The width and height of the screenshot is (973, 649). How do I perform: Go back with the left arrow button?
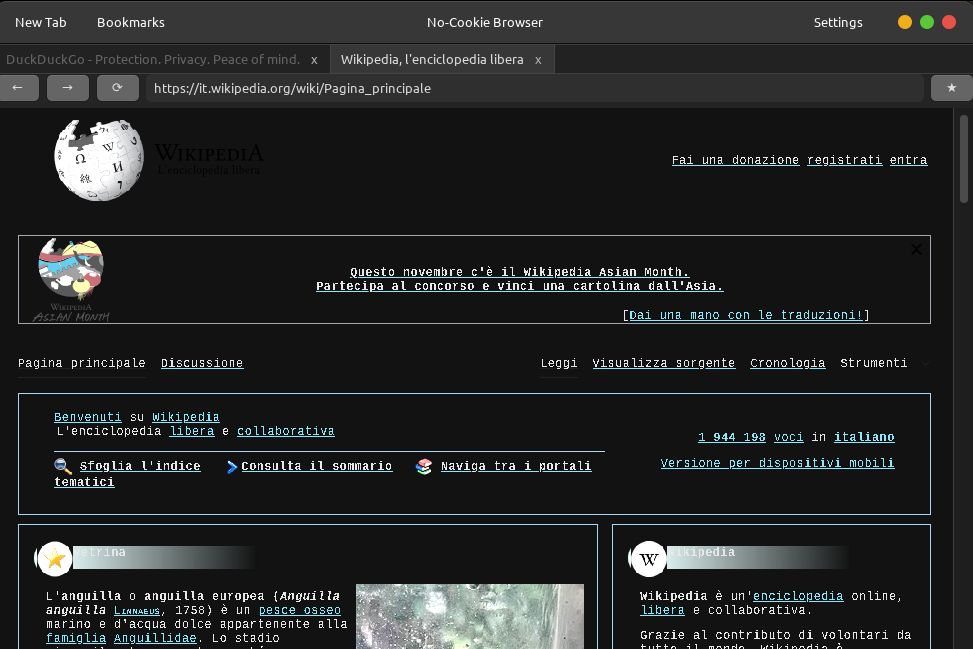18,88
